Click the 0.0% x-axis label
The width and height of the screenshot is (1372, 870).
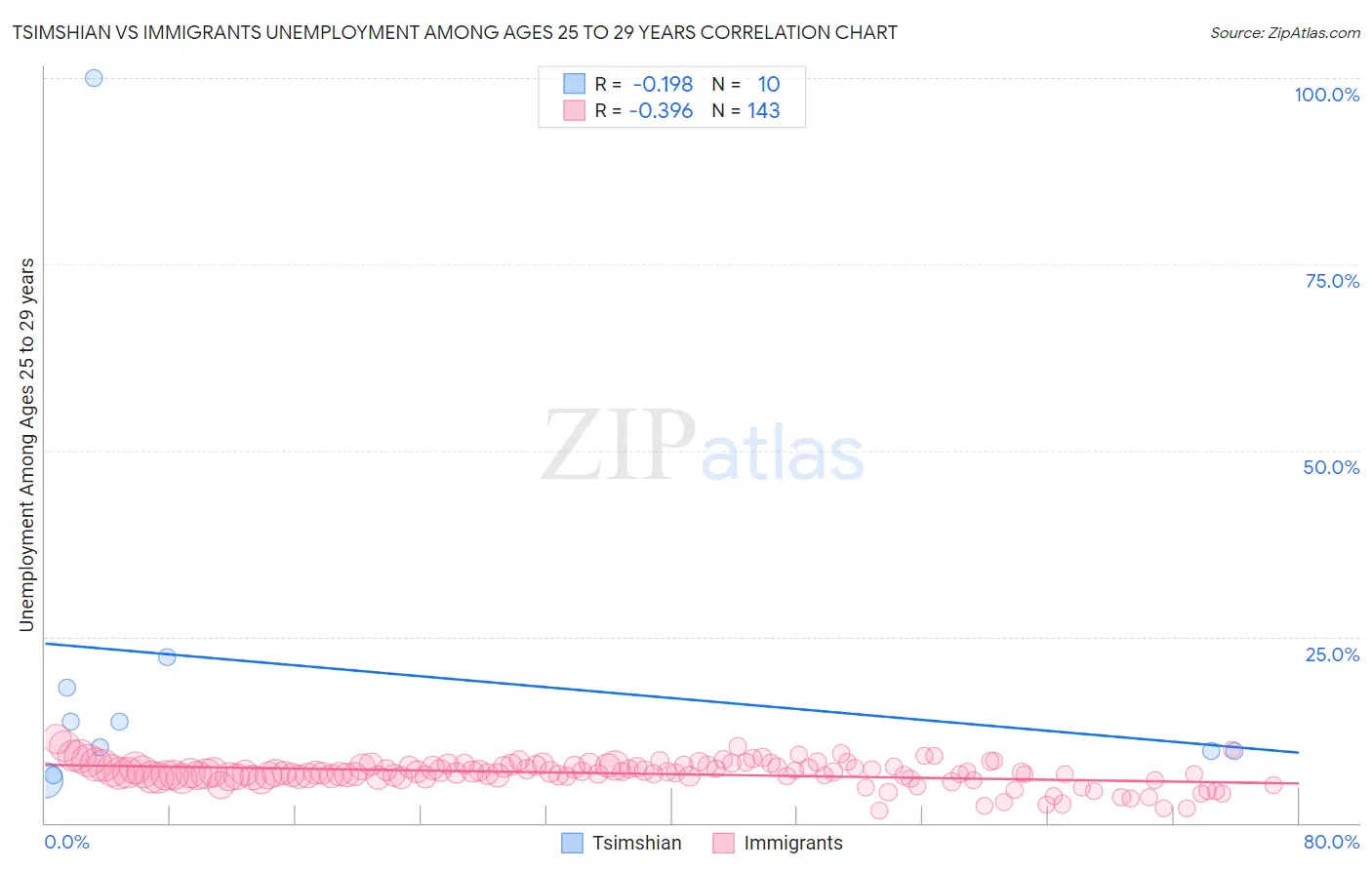66,842
